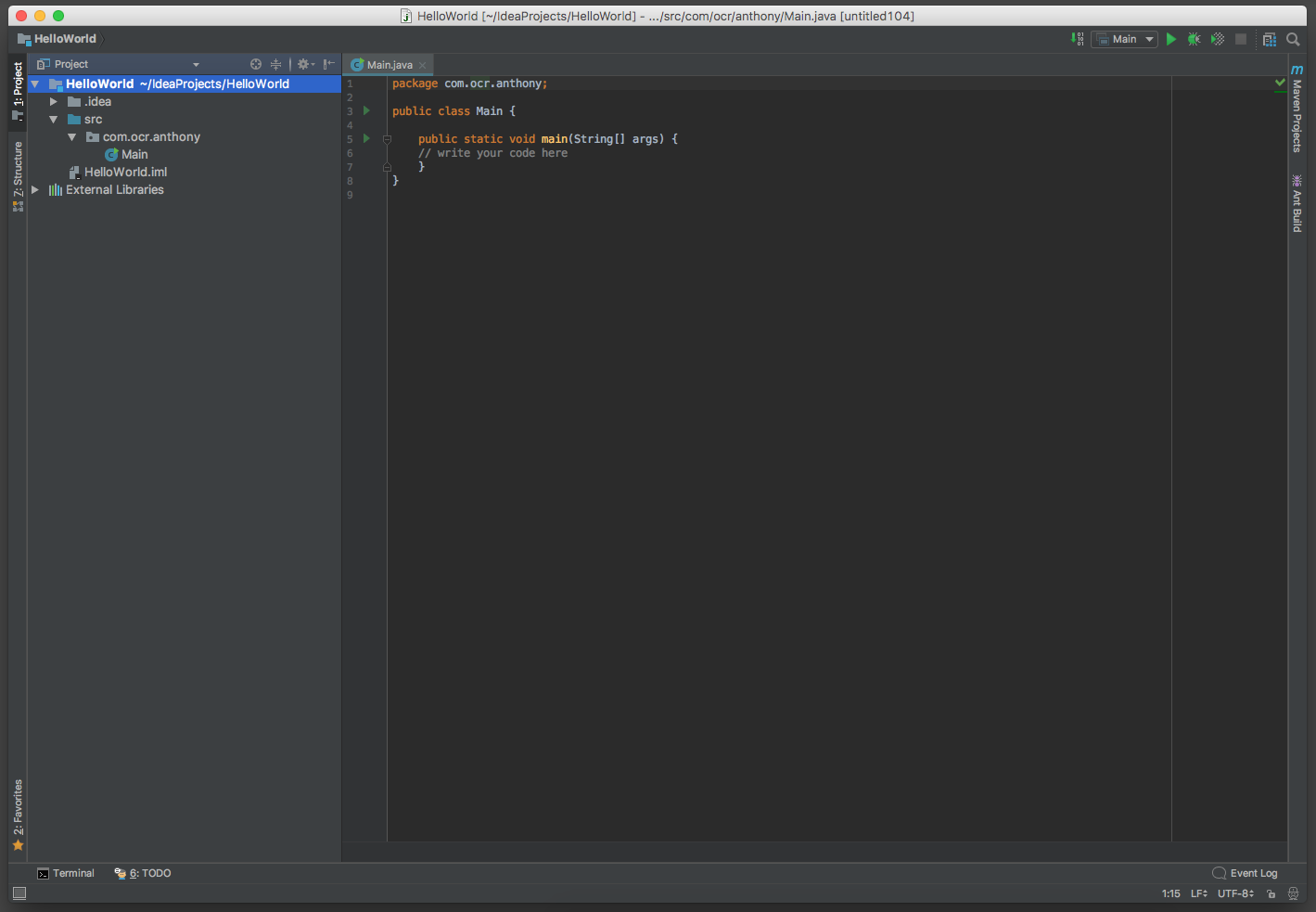The width and height of the screenshot is (1316, 912).
Task: Run Main with coverage icon
Action: point(1218,39)
